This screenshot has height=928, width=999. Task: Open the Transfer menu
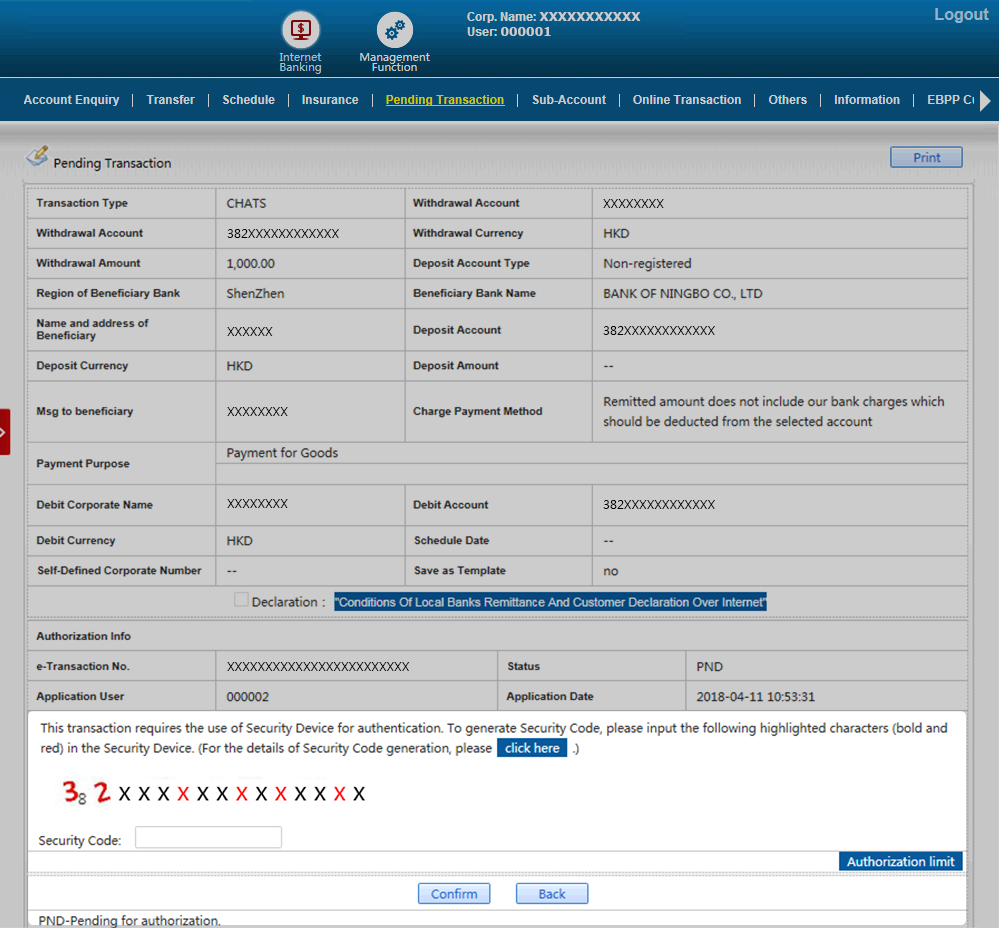click(x=170, y=100)
